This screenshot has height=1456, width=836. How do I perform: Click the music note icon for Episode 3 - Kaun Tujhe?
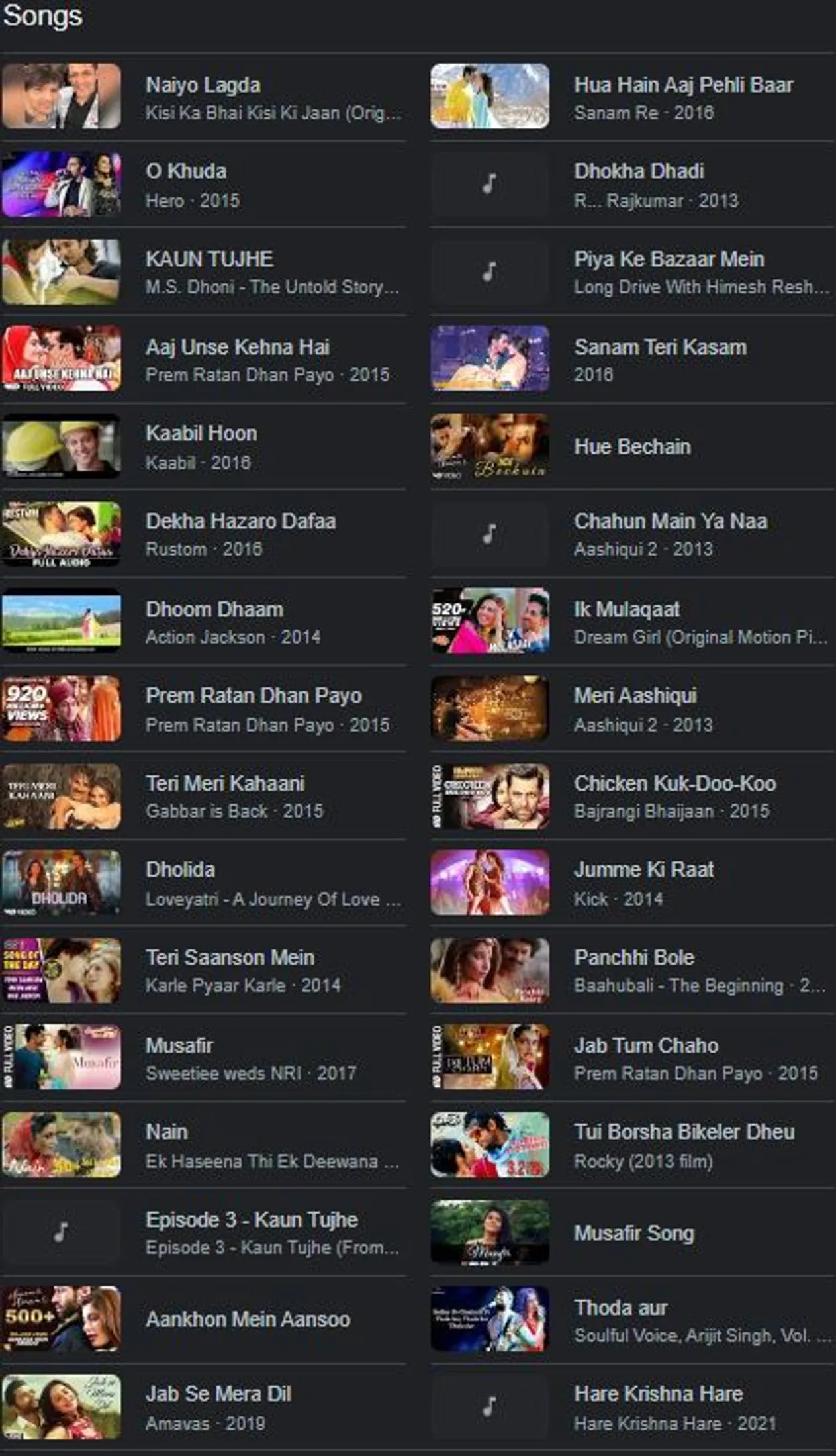(x=61, y=1232)
